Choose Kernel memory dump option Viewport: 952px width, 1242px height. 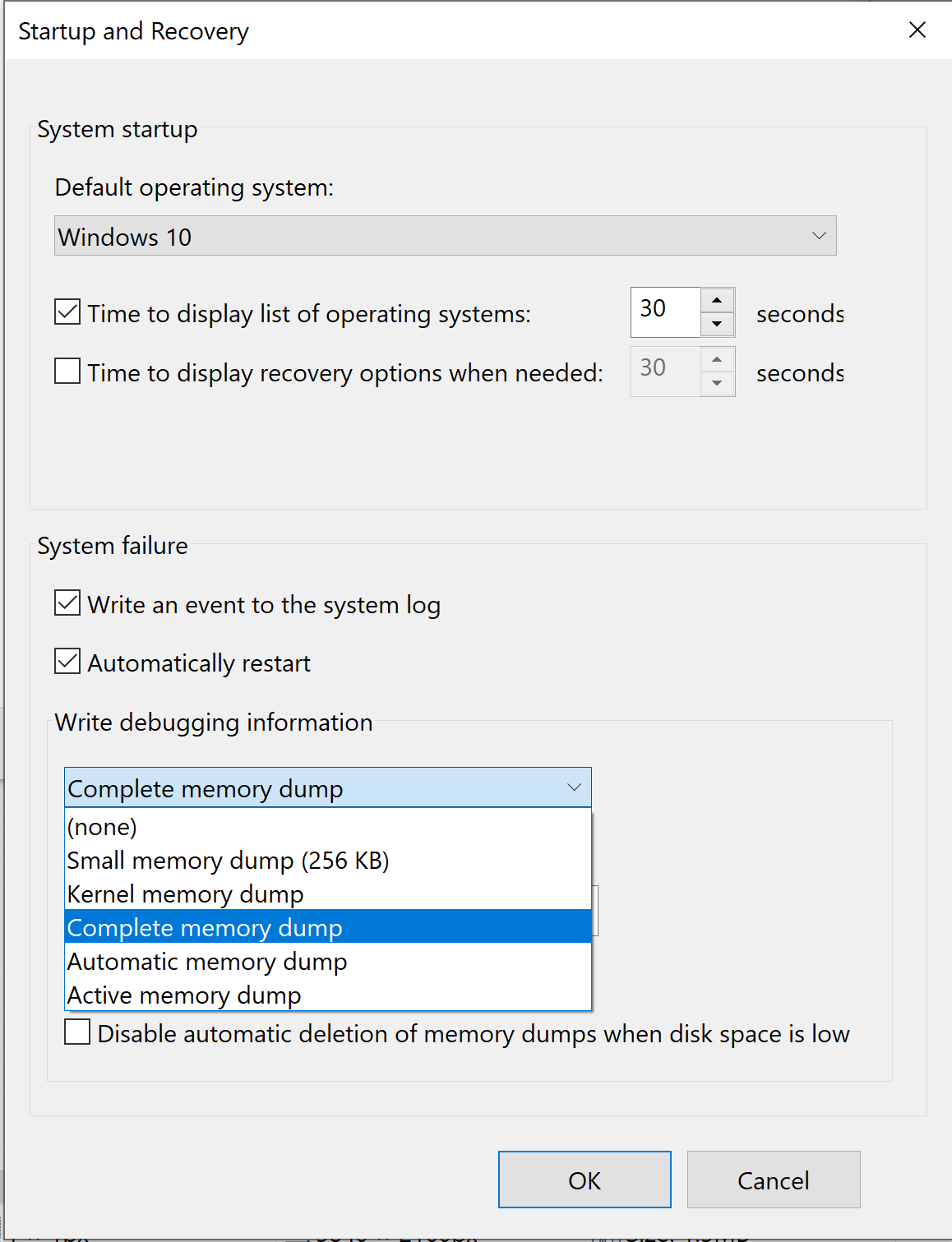184,893
